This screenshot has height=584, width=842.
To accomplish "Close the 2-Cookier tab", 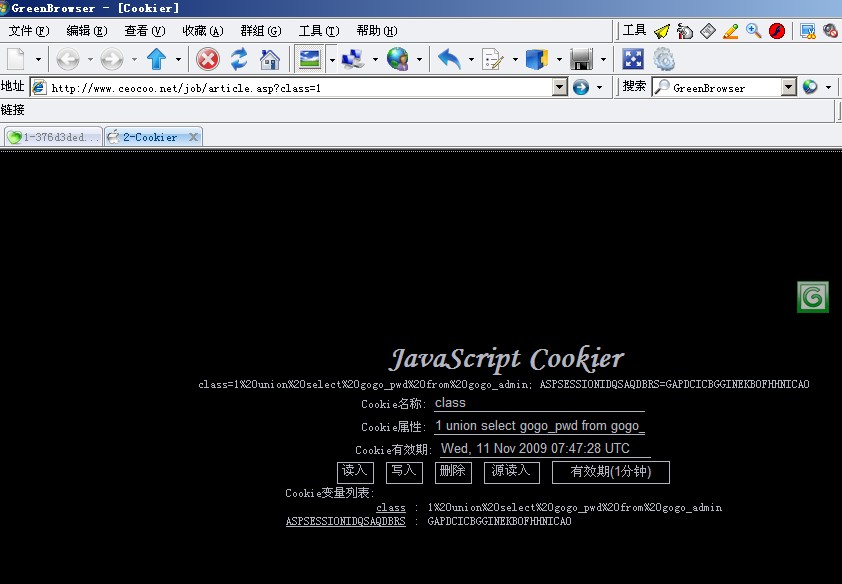I will [x=193, y=137].
